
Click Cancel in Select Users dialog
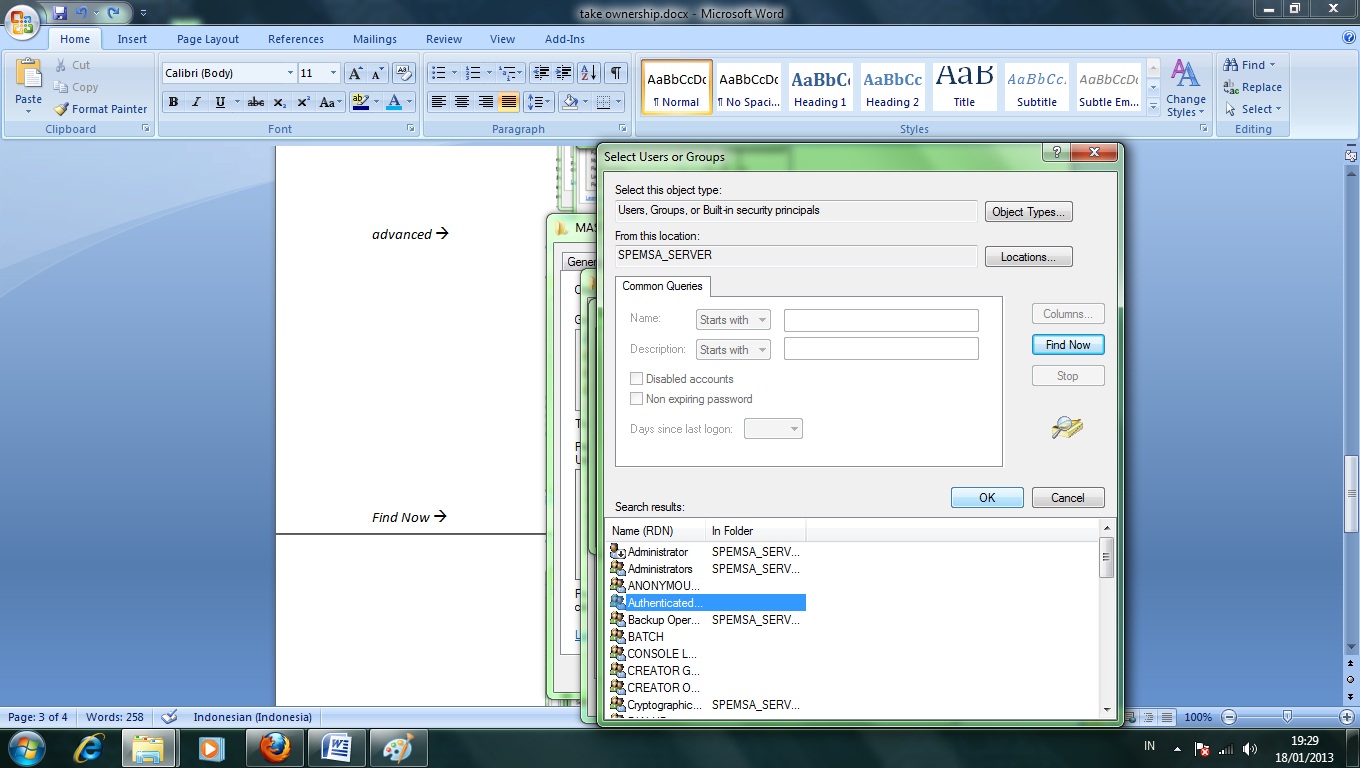click(1068, 498)
